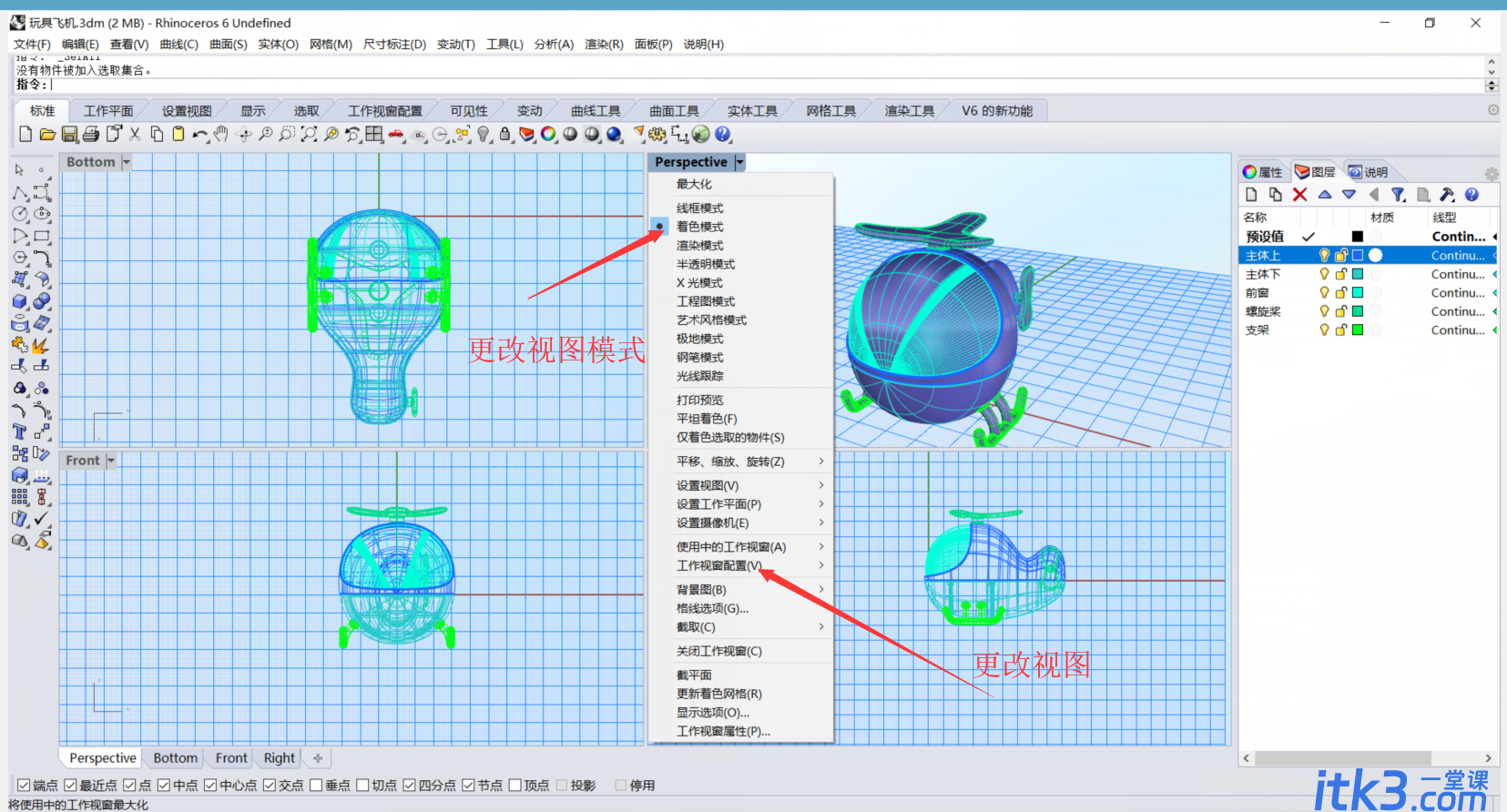
Task: Click the 支架 layer green color swatch
Action: pyautogui.click(x=1358, y=330)
